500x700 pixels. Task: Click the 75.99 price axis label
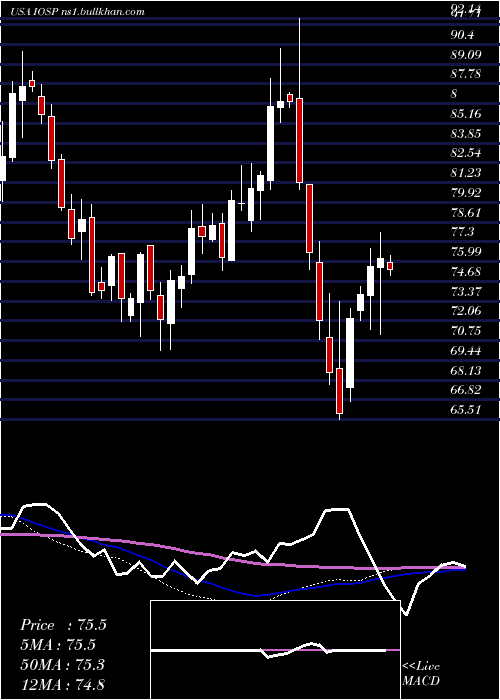[x=466, y=252]
